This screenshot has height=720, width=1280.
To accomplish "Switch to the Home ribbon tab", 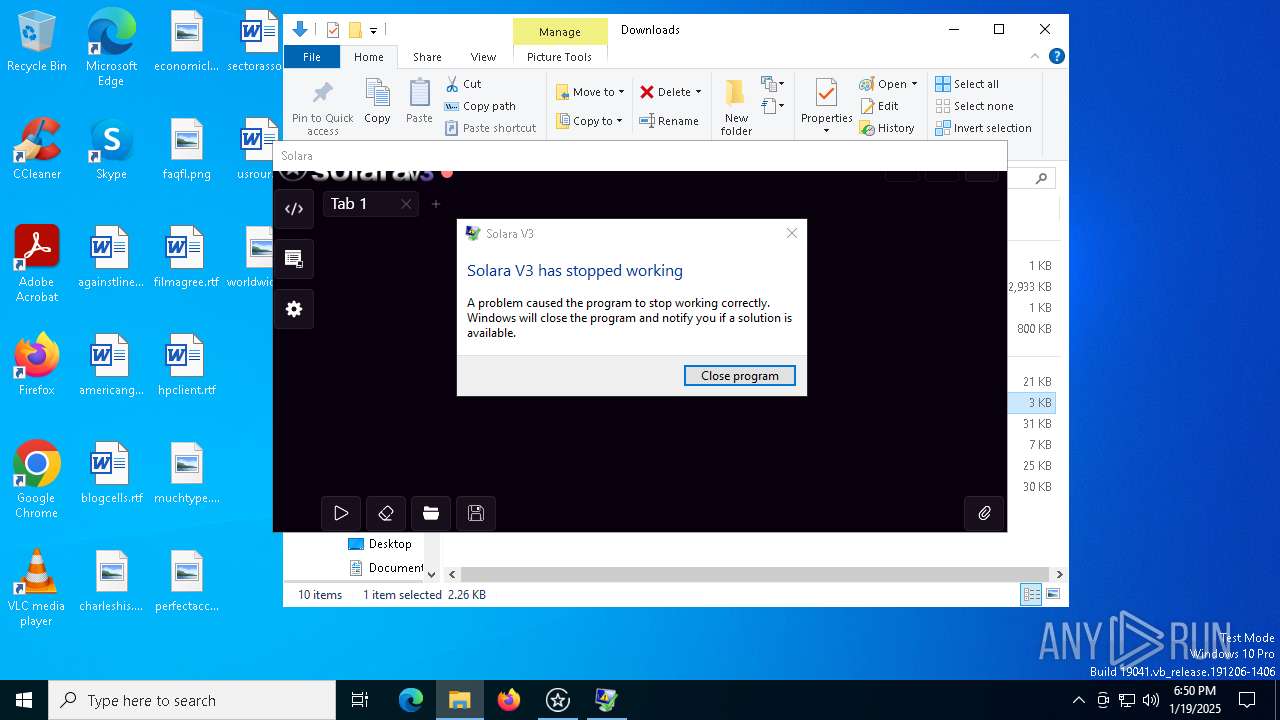I will 369,57.
